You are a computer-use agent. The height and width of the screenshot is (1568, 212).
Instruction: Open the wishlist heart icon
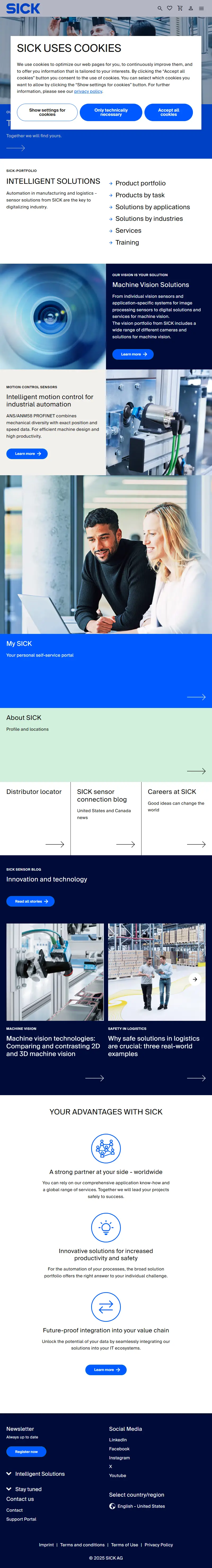point(169,8)
